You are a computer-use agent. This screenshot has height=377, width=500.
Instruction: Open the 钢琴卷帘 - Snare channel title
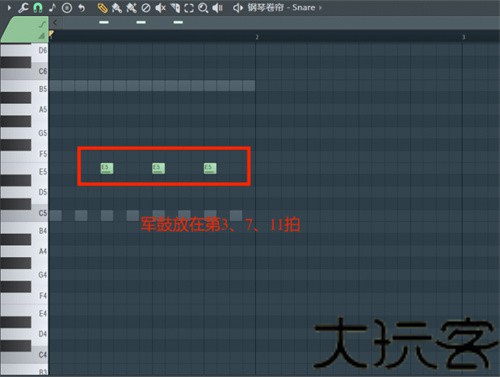pyautogui.click(x=281, y=7)
